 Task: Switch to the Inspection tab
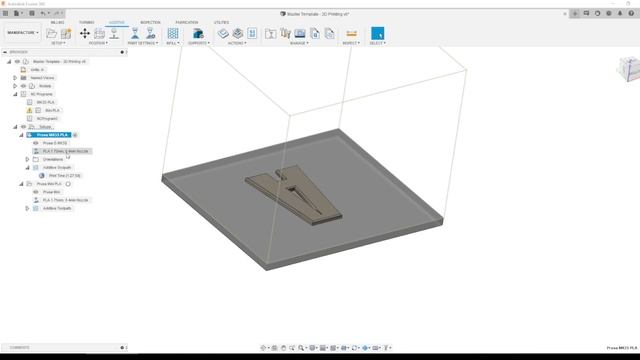point(150,22)
